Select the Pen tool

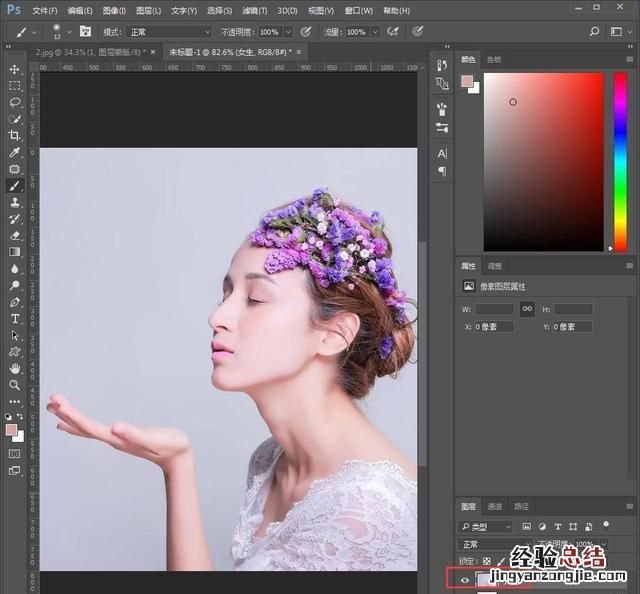point(15,301)
